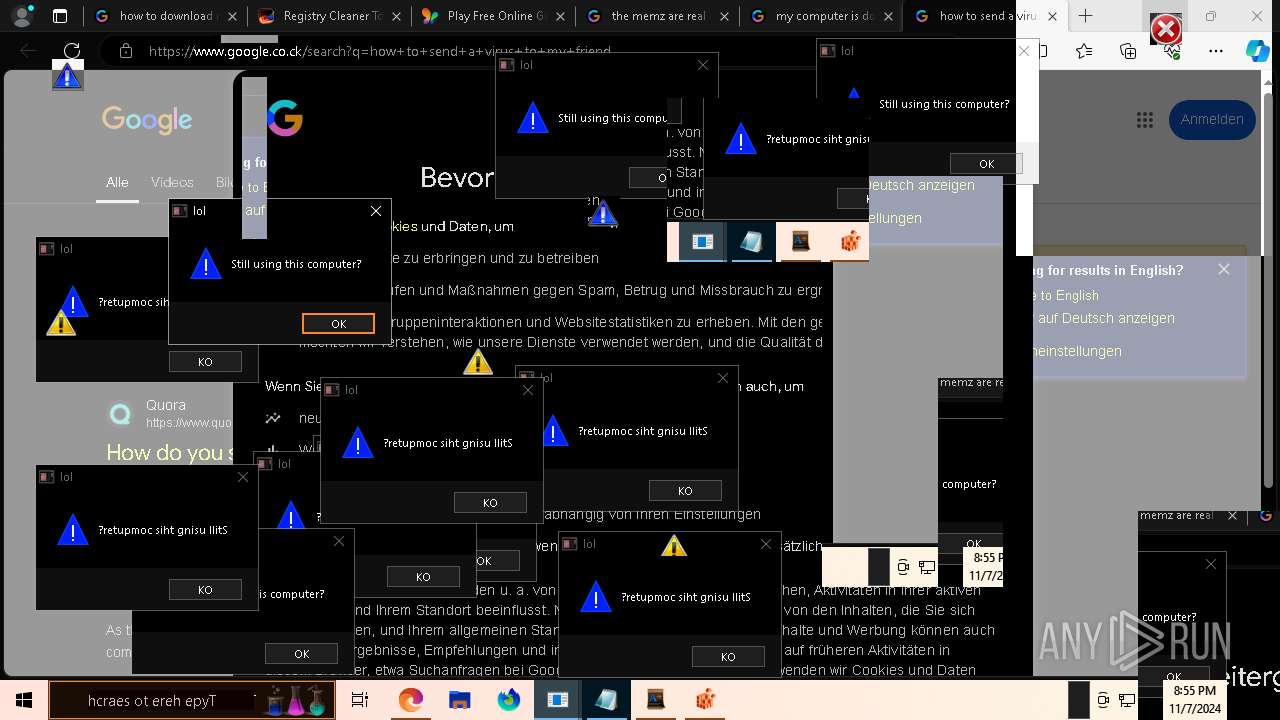Switch to 'my computer is do' tab
This screenshot has width=1280, height=720.
click(x=821, y=16)
